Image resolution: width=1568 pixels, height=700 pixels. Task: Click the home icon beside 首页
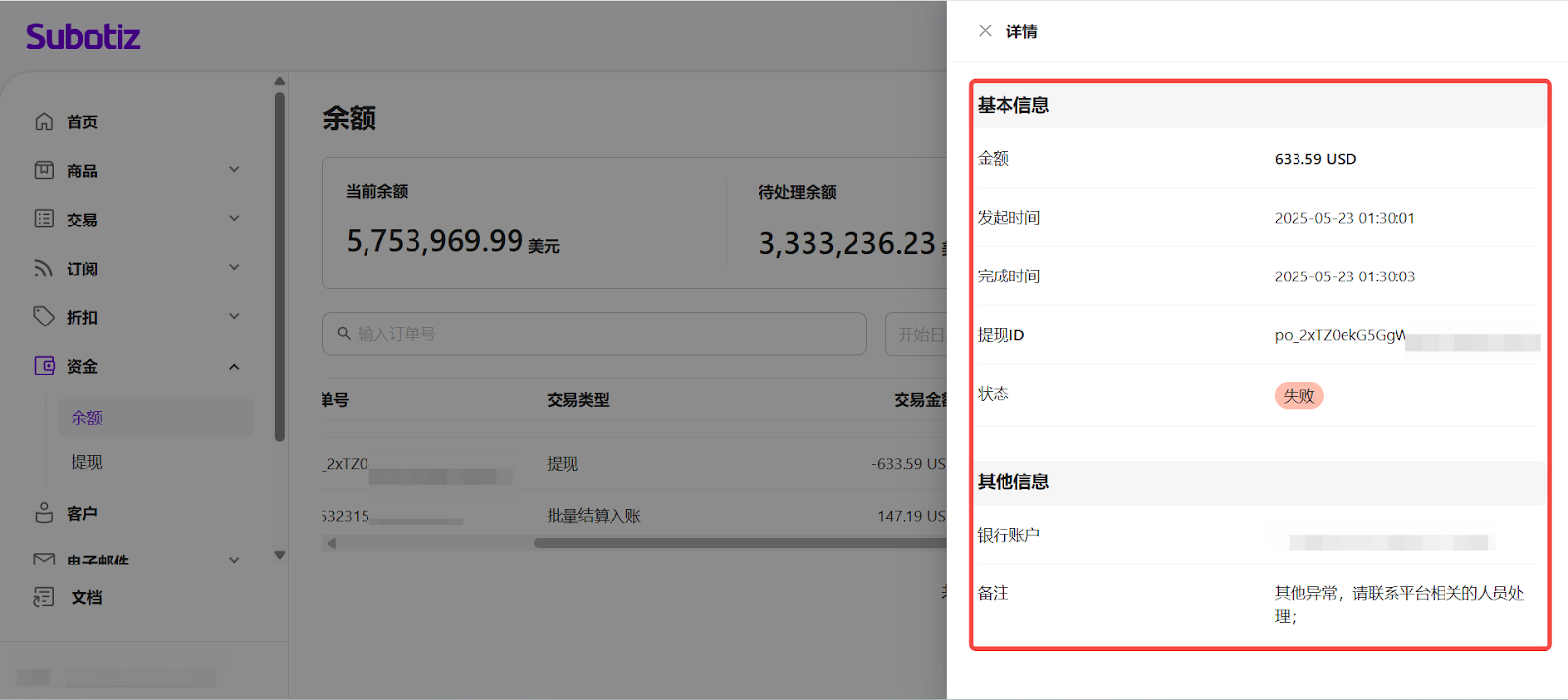[x=44, y=122]
